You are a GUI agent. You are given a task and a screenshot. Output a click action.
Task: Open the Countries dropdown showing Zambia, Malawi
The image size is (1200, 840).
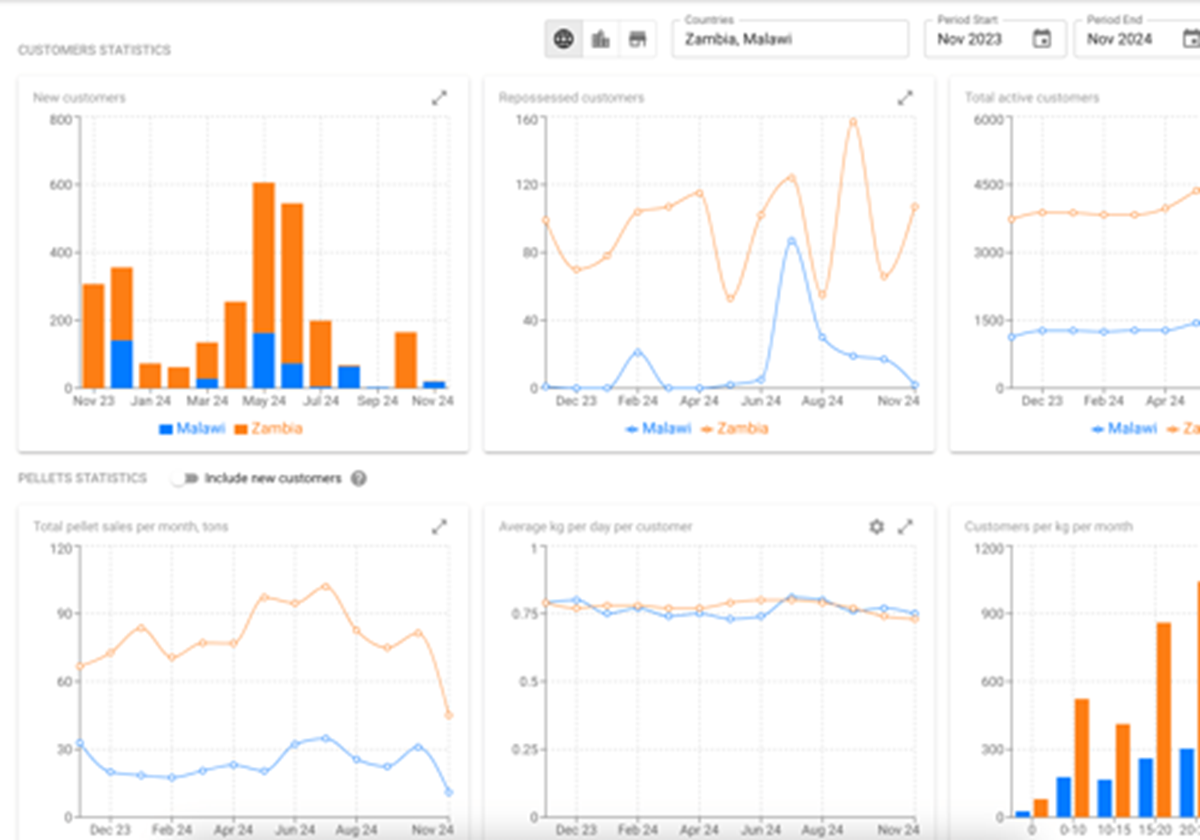point(790,39)
